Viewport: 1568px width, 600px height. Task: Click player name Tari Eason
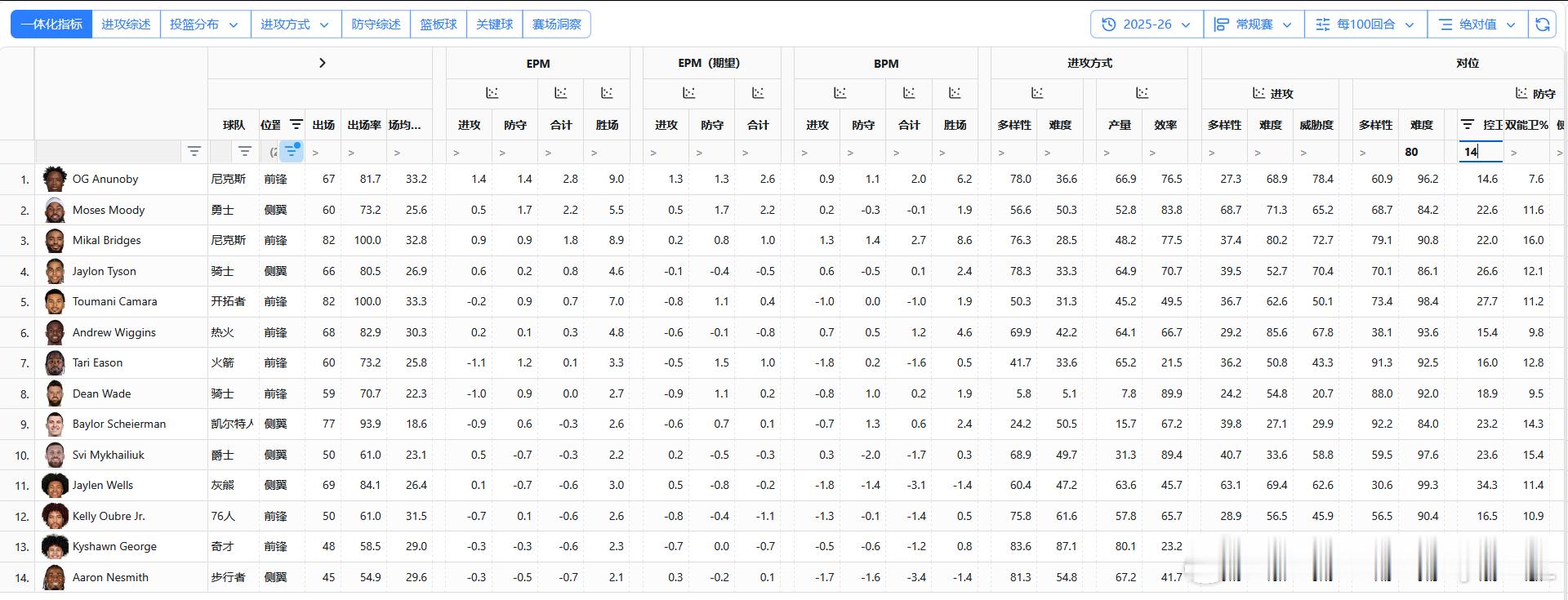coord(97,362)
